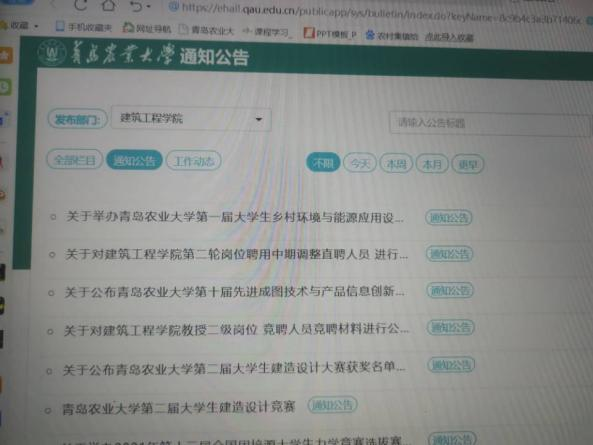Click the 通知公告 page header title
Screen dimensions: 593x445
click(x=214, y=57)
